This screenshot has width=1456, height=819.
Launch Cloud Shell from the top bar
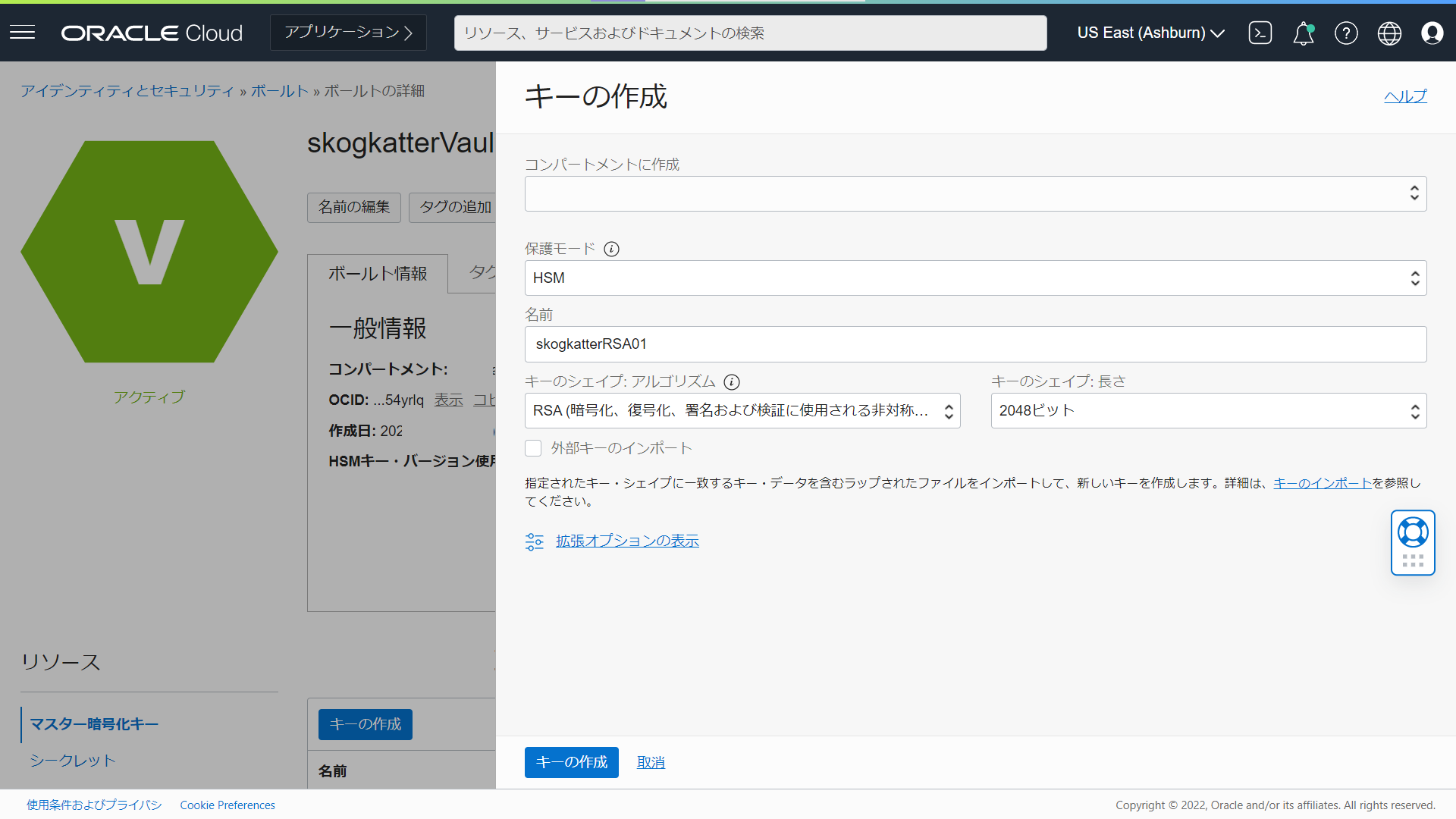click(1260, 33)
